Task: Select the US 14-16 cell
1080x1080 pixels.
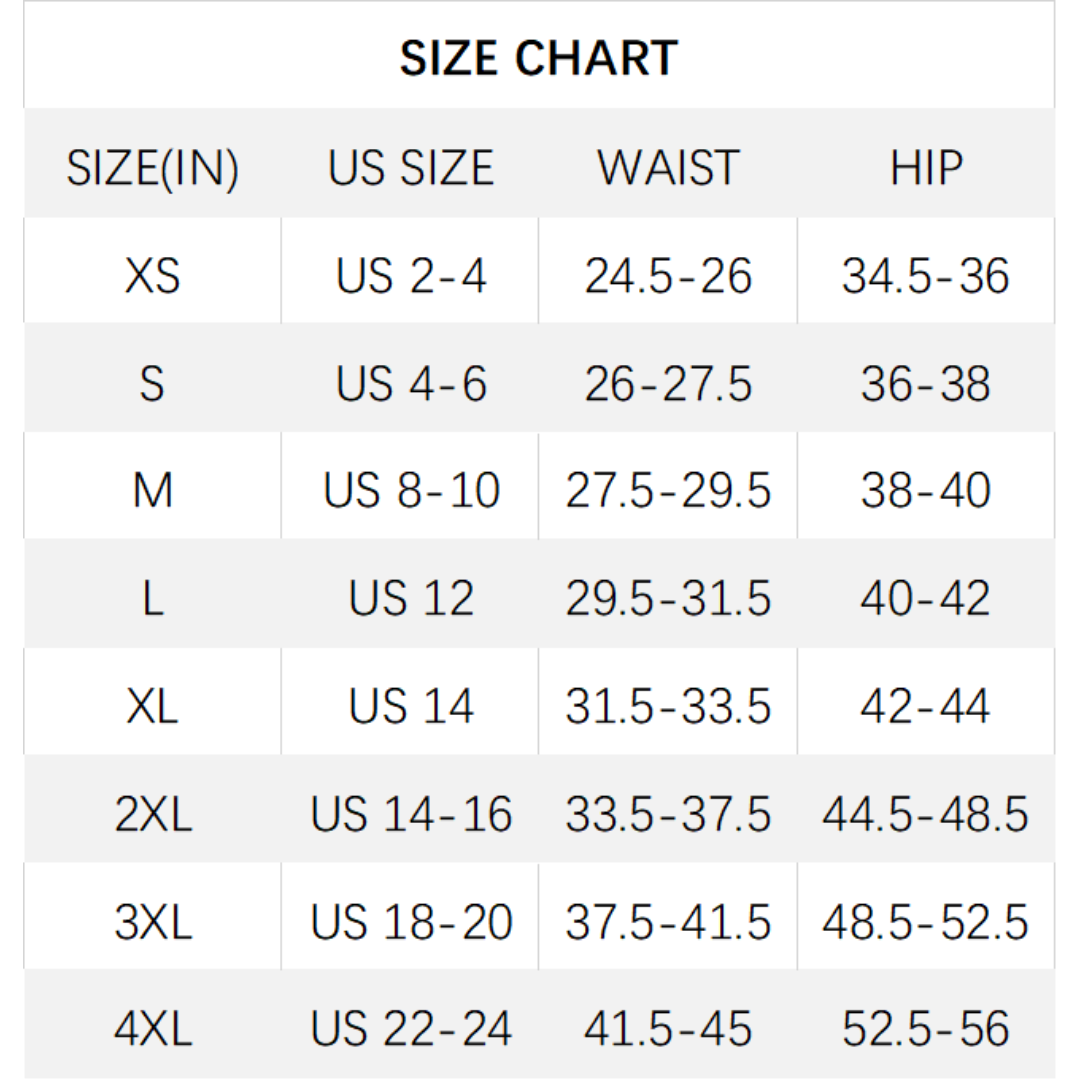Action: (x=411, y=815)
